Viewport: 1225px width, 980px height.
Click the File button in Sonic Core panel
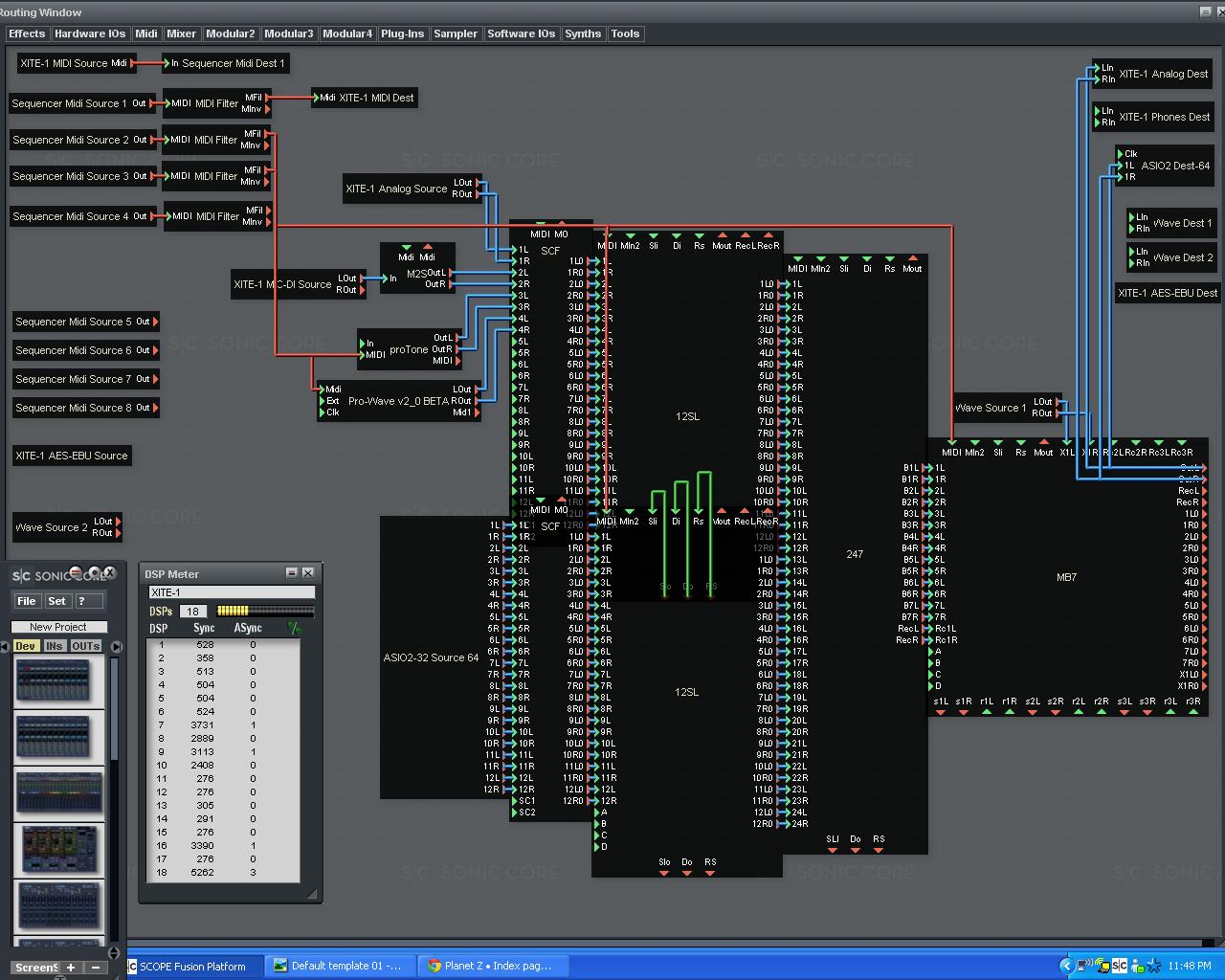click(27, 601)
